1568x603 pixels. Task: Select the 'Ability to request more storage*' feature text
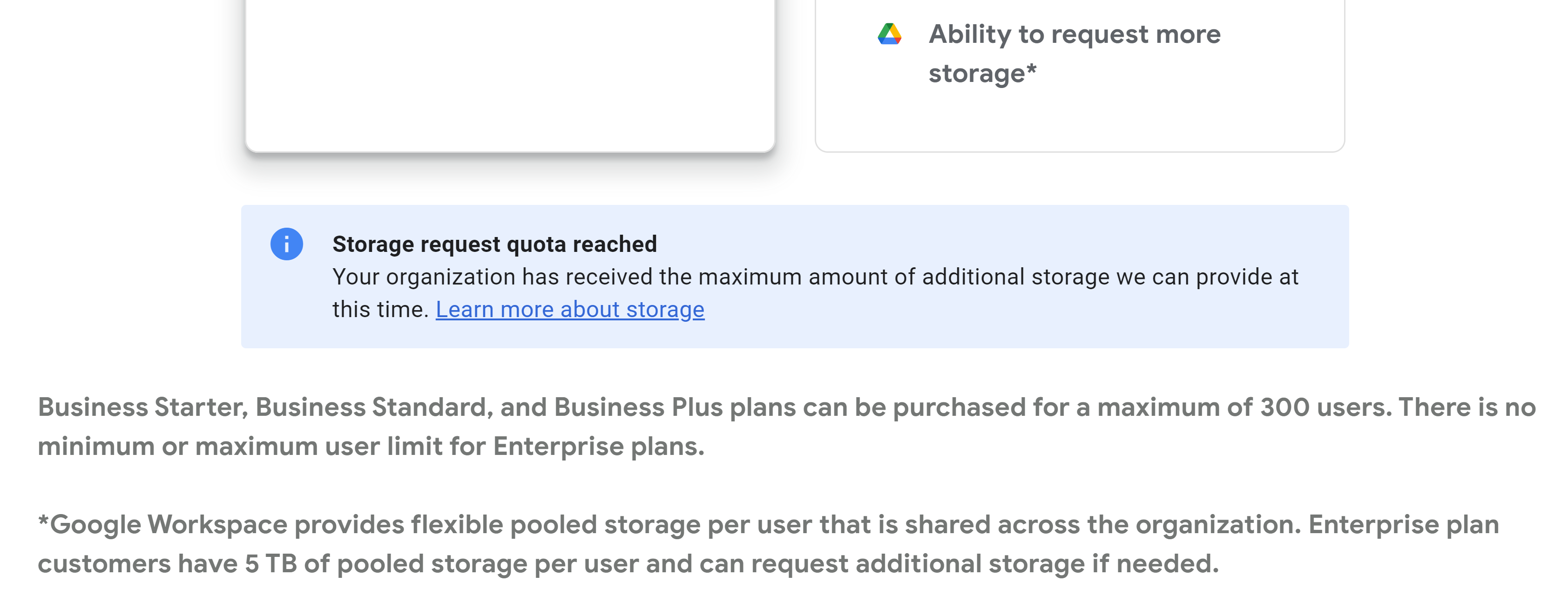coord(1075,54)
